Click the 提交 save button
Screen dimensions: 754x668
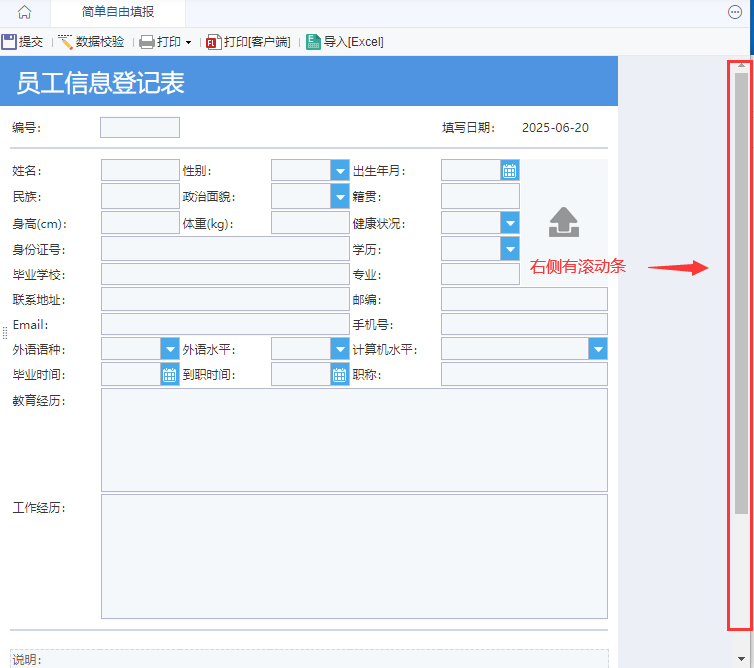click(22, 42)
